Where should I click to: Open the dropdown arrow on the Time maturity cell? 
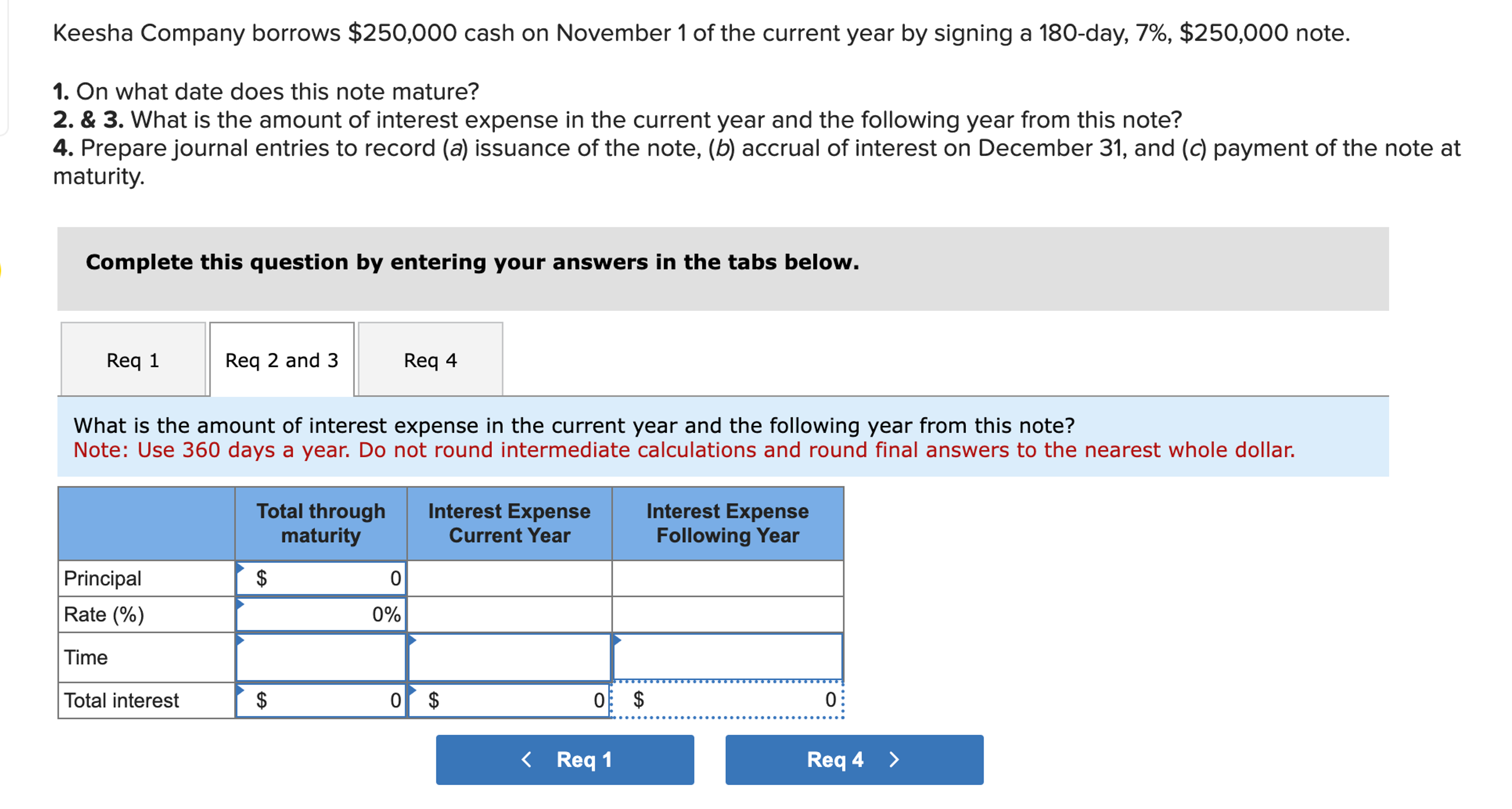pos(241,640)
